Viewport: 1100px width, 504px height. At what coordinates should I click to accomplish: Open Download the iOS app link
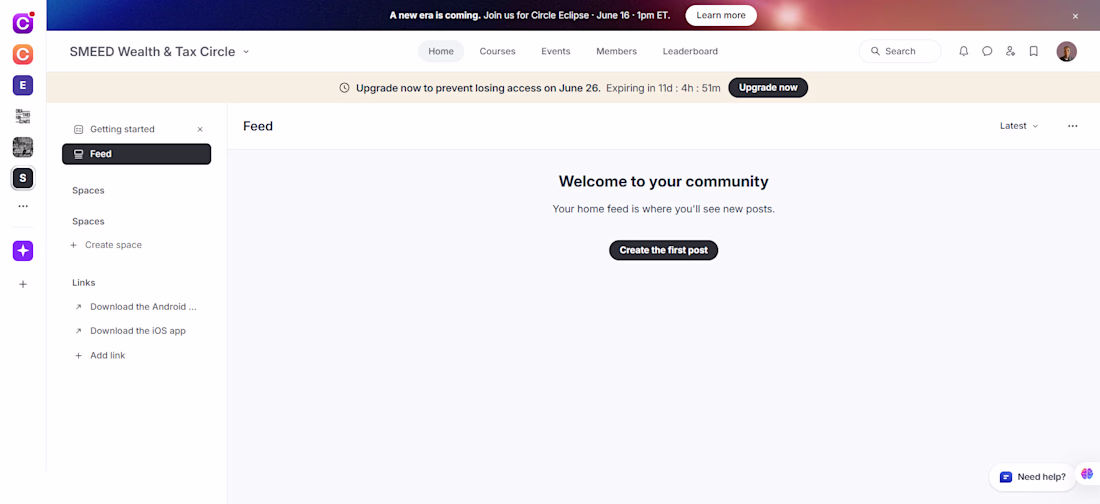pos(130,331)
